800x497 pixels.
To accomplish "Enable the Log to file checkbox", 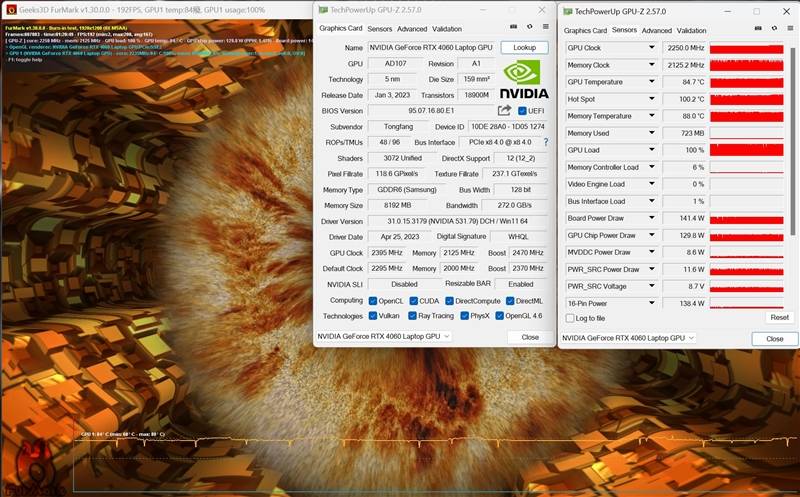I will coord(570,318).
